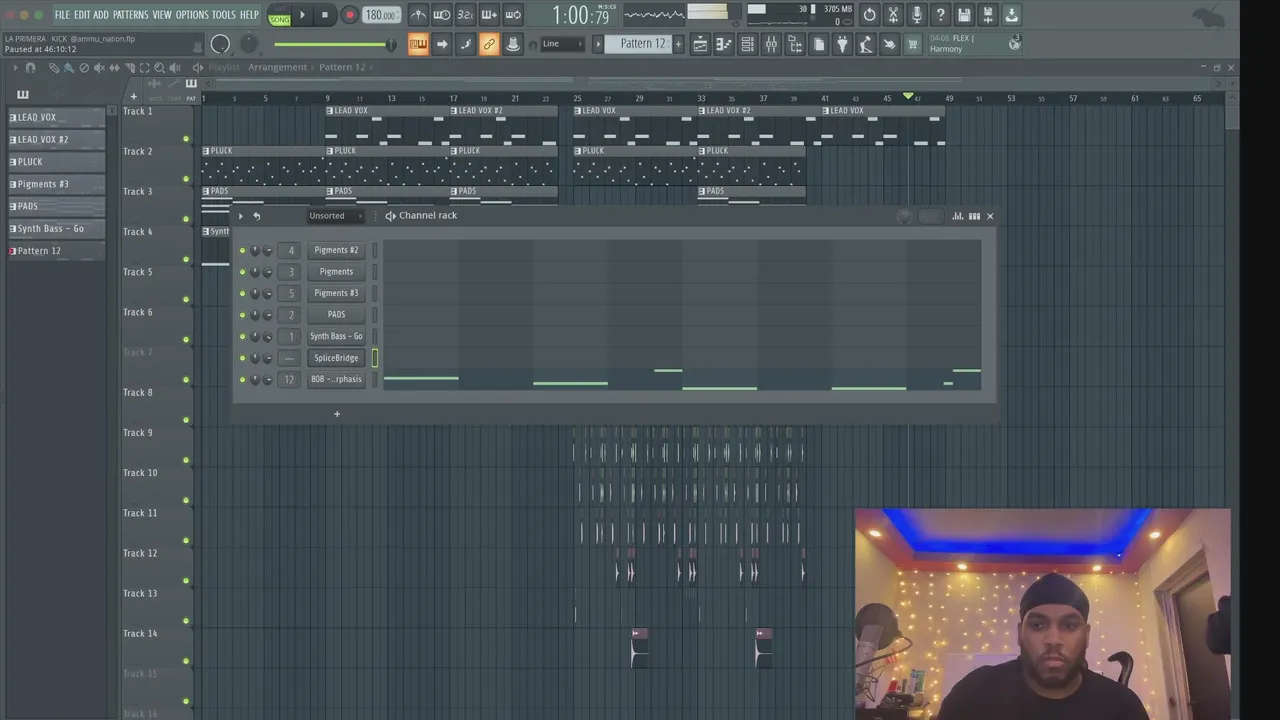The image size is (1280, 720).
Task: Add a channel with the plus button
Action: 337,414
